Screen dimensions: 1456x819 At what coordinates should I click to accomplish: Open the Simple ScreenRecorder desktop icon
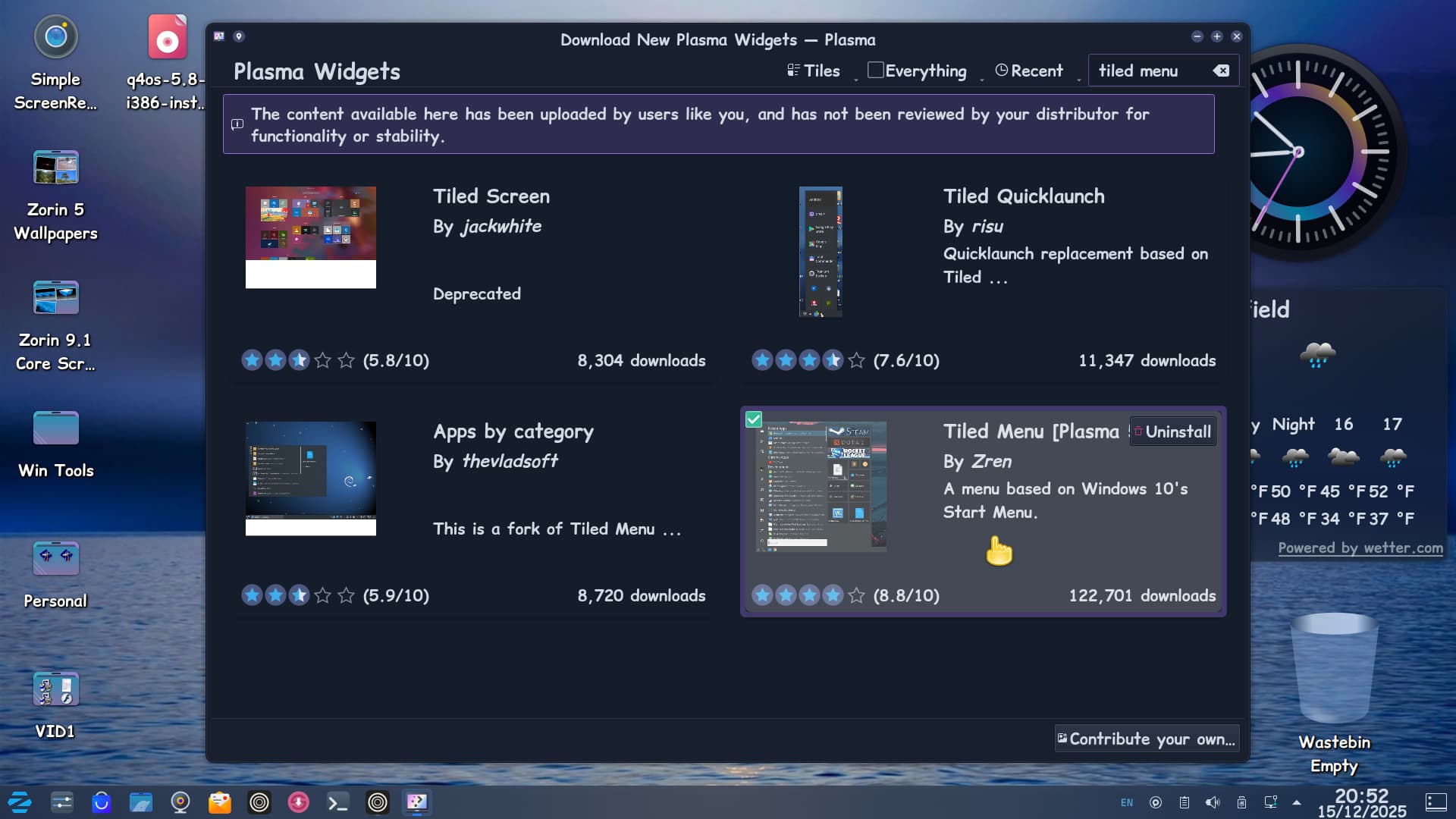tap(55, 38)
